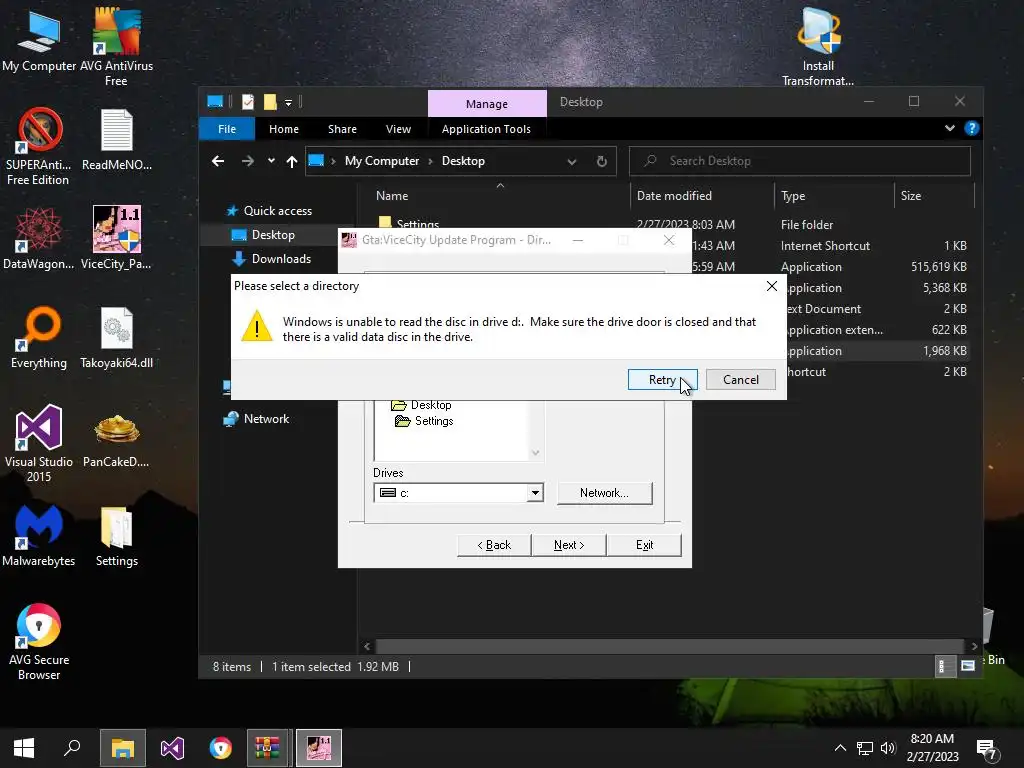1024x768 pixels.
Task: Select Desktop folder in updater directory tree
Action: (x=421, y=405)
